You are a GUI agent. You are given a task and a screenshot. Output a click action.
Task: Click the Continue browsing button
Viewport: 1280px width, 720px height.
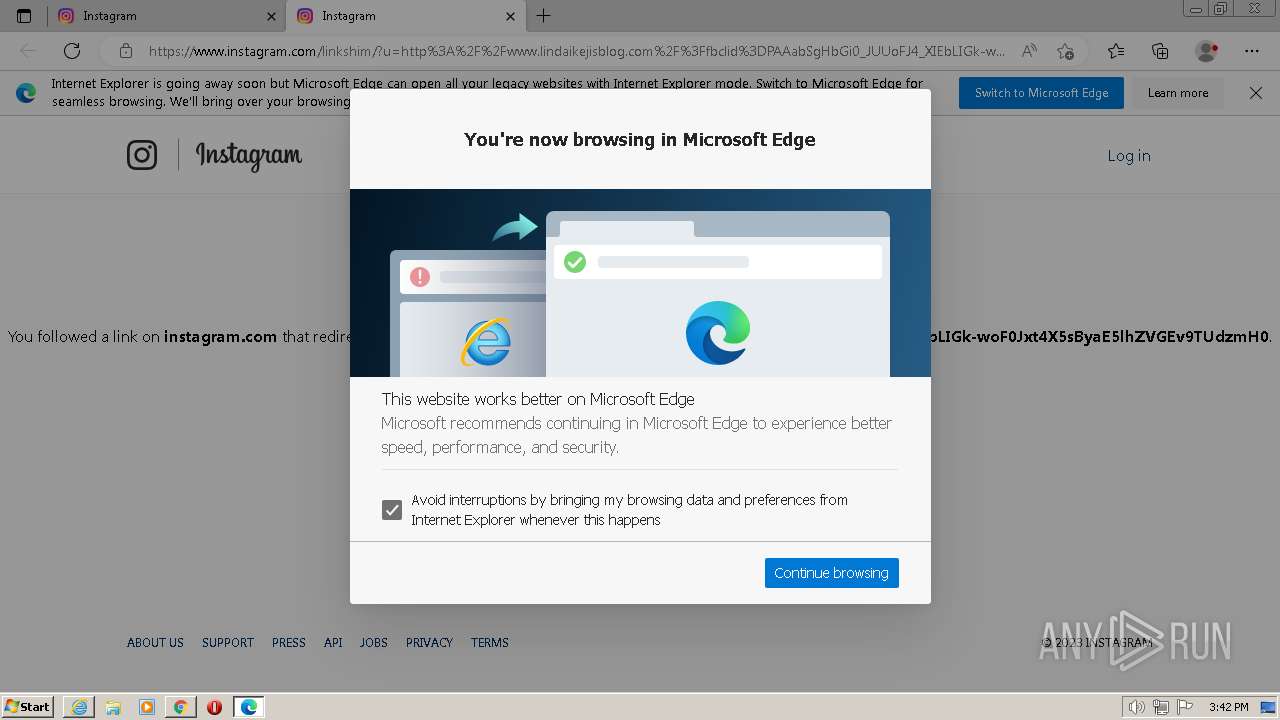(x=831, y=573)
